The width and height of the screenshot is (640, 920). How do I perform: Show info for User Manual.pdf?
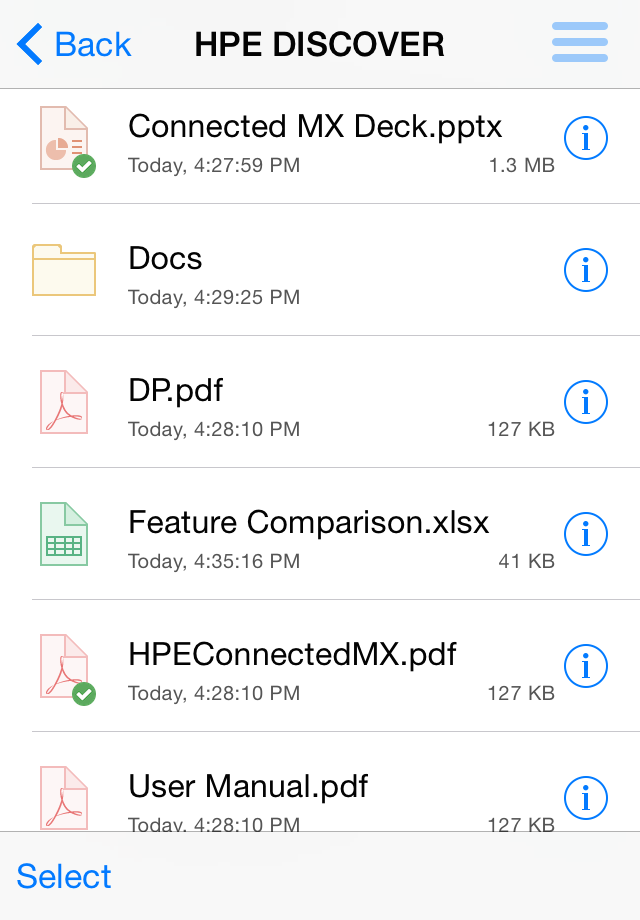coord(585,799)
